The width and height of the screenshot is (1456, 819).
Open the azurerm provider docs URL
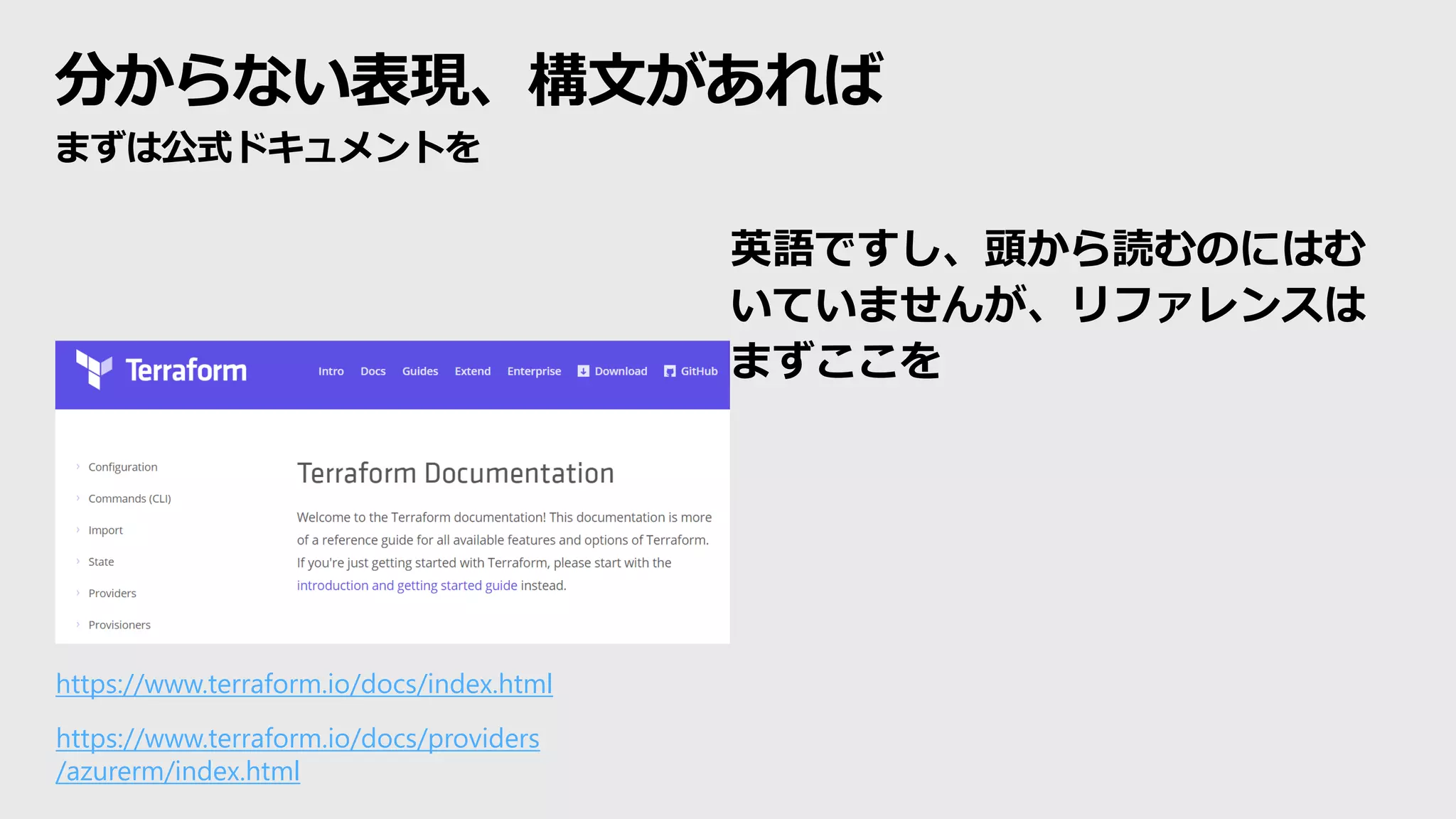[298, 754]
